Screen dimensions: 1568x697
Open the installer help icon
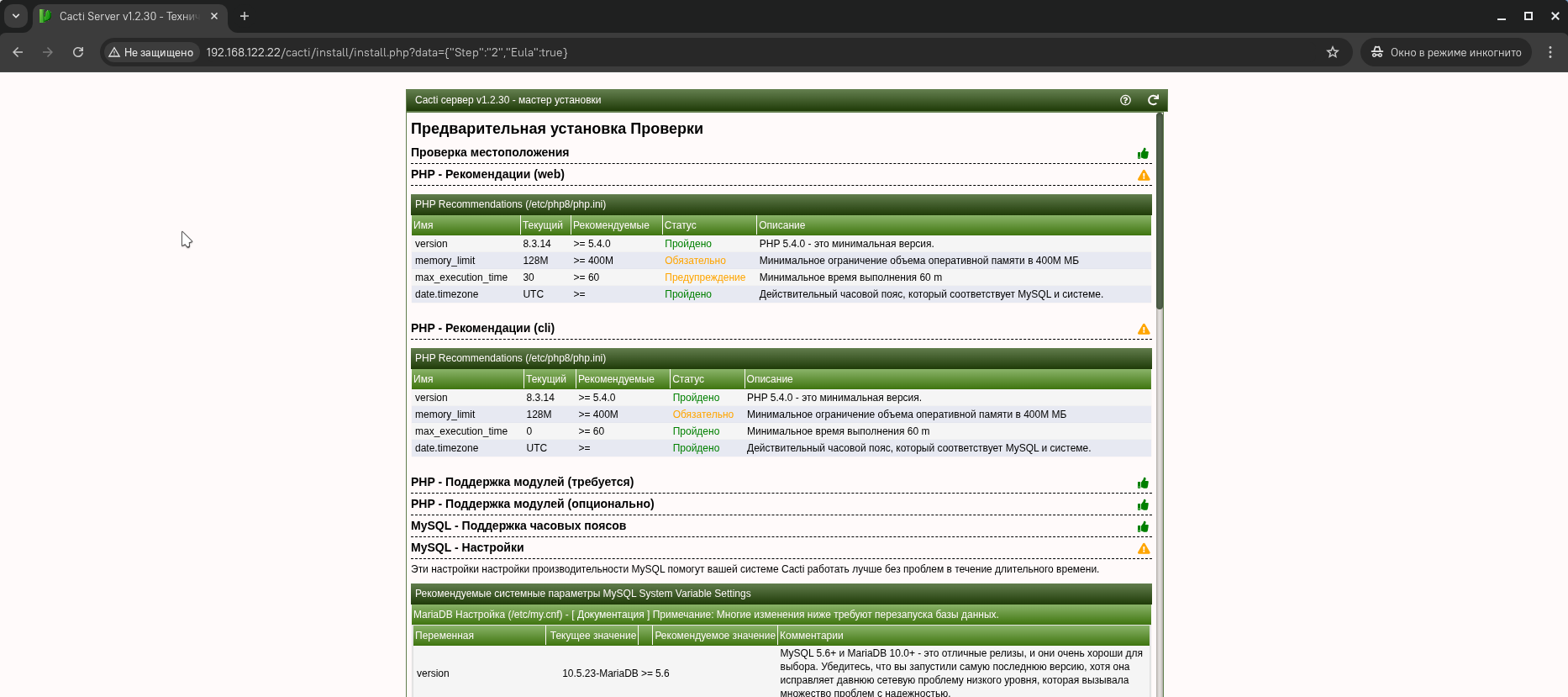coord(1125,100)
